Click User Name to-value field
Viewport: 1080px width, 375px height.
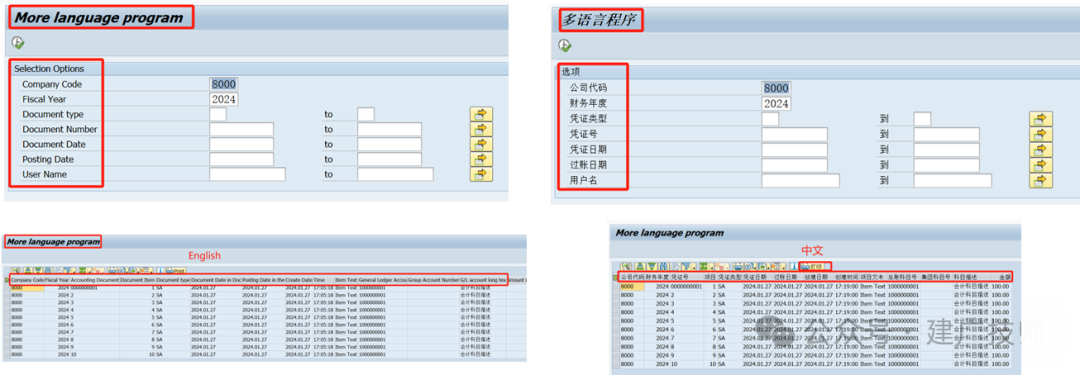pyautogui.click(x=395, y=174)
